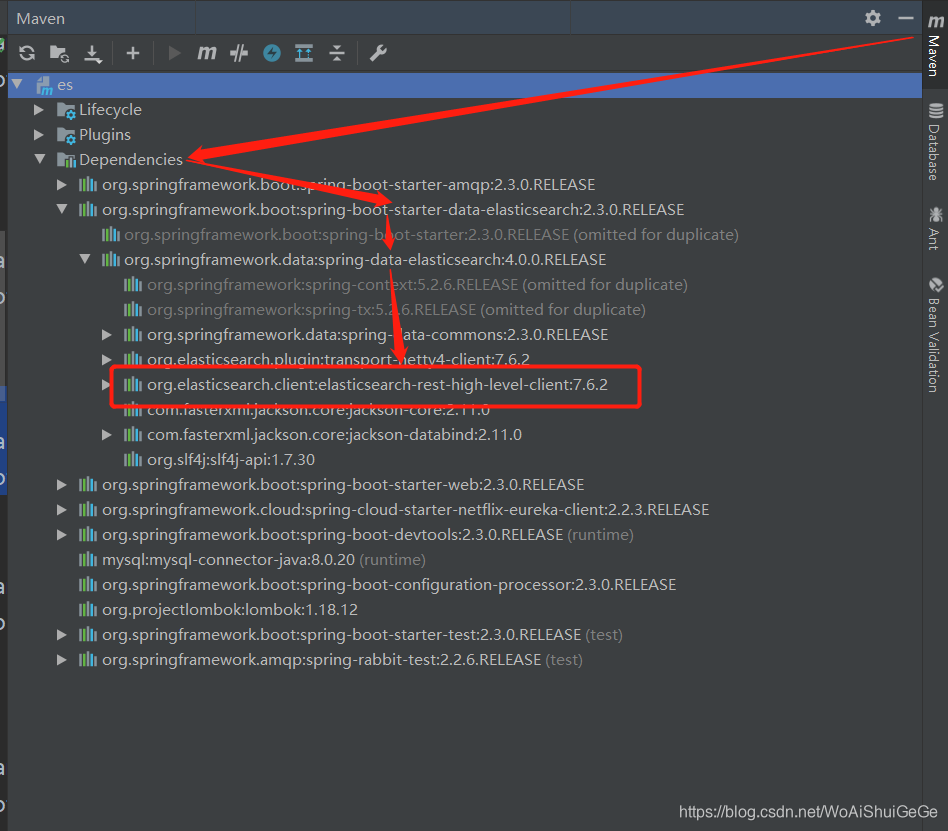Add a new Maven project with plus icon

pyautogui.click(x=133, y=53)
